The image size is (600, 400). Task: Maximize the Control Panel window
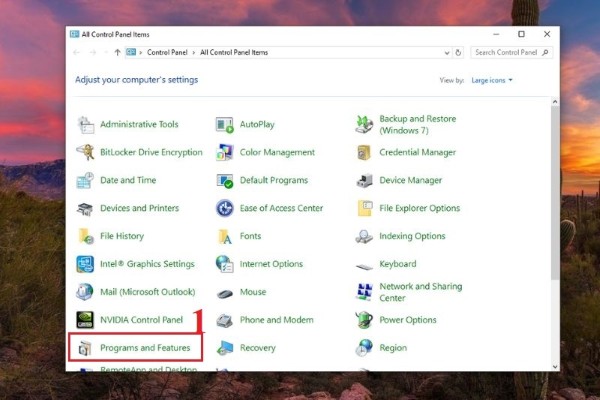[521, 34]
